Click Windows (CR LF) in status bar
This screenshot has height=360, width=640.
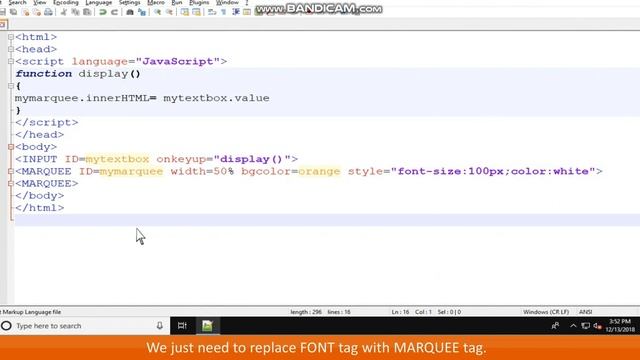pos(546,312)
